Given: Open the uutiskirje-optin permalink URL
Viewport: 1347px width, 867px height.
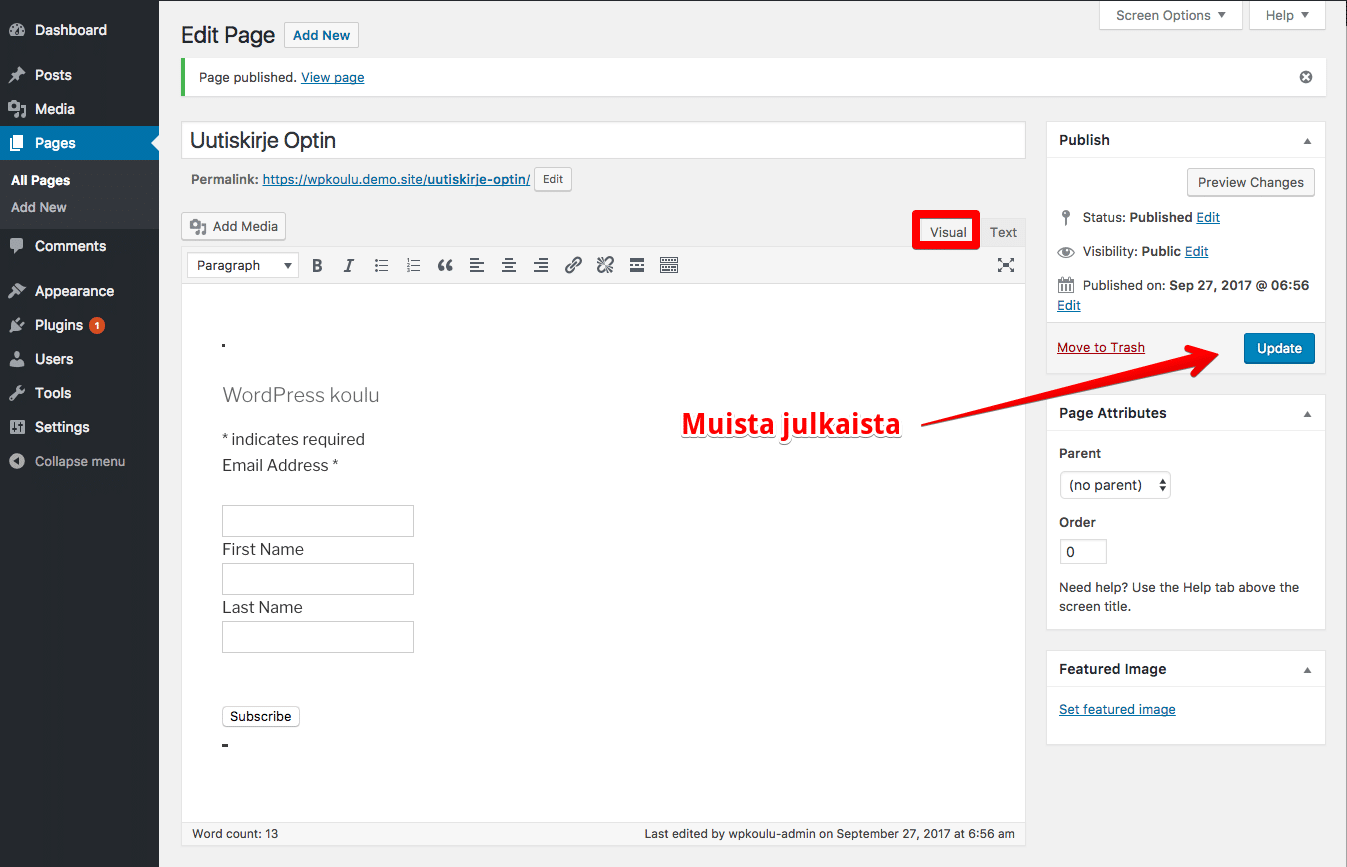Looking at the screenshot, I should 396,180.
